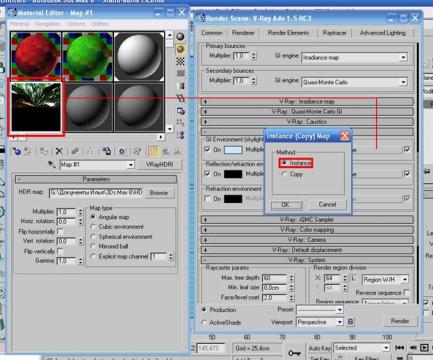Expand the V-Ray: Caustics rollout
Screen dimensions: 433x360
307,121
